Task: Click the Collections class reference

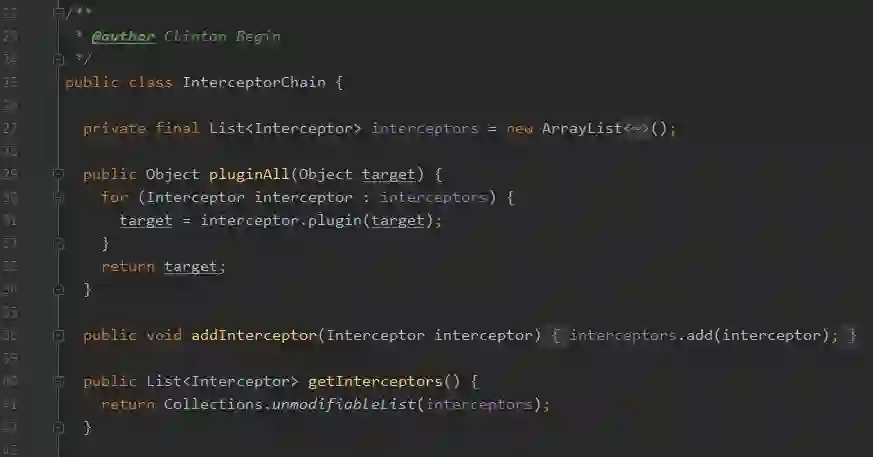Action: (x=213, y=405)
